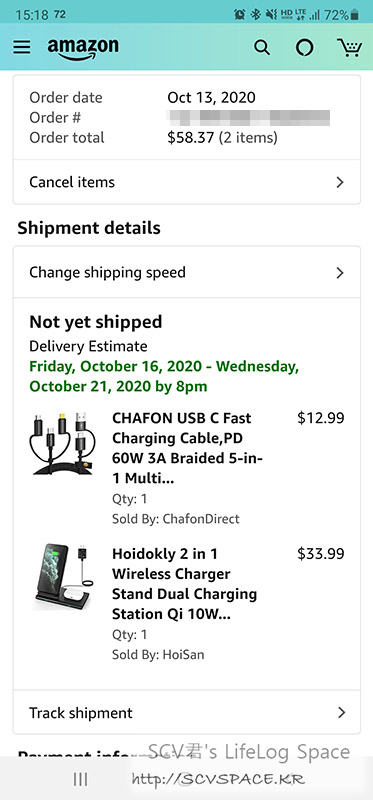Screen dimensions: 373x800
Task: Open the Cancel items row
Action: tap(187, 182)
